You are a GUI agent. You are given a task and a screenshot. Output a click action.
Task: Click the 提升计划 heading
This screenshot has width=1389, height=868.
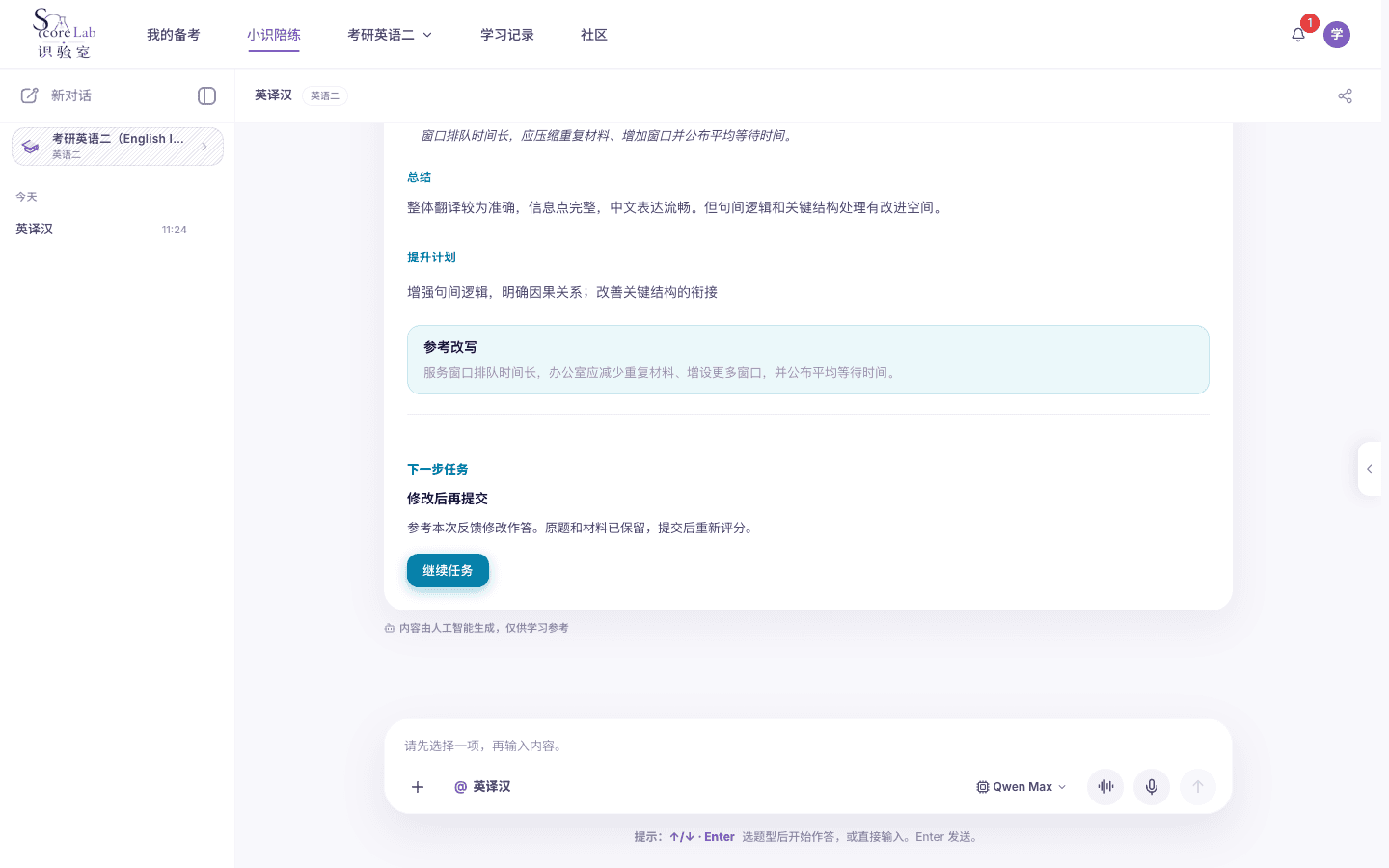431,258
